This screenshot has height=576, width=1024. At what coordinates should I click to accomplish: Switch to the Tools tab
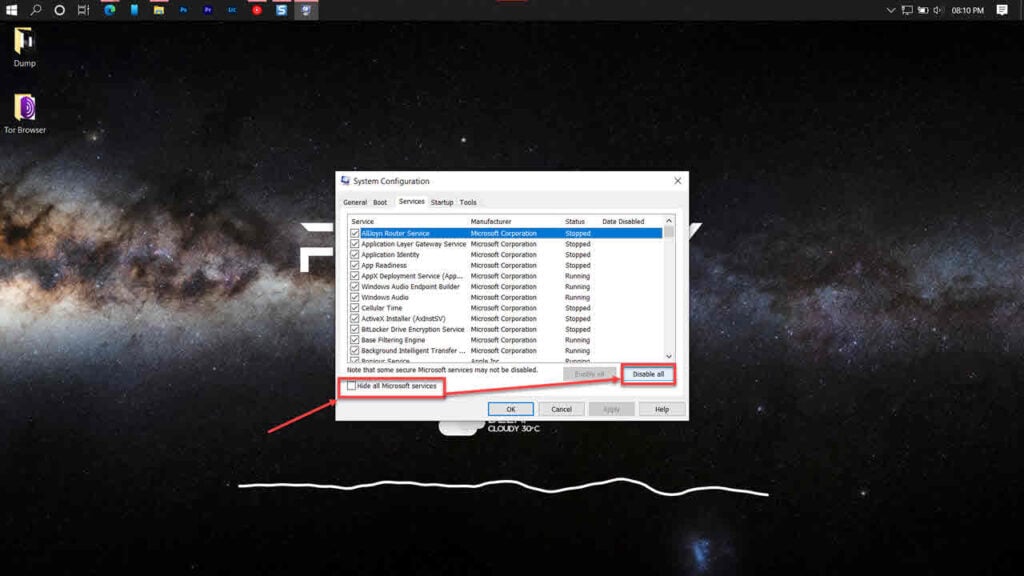point(468,202)
